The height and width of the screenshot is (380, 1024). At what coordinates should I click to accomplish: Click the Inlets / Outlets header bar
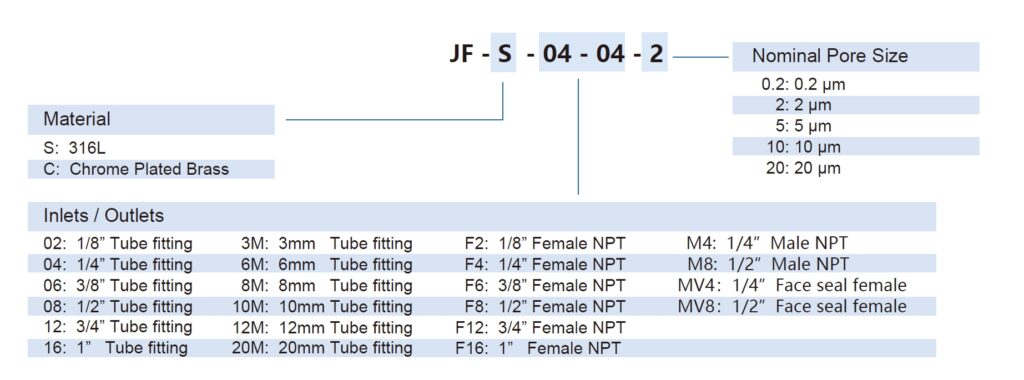(482, 216)
